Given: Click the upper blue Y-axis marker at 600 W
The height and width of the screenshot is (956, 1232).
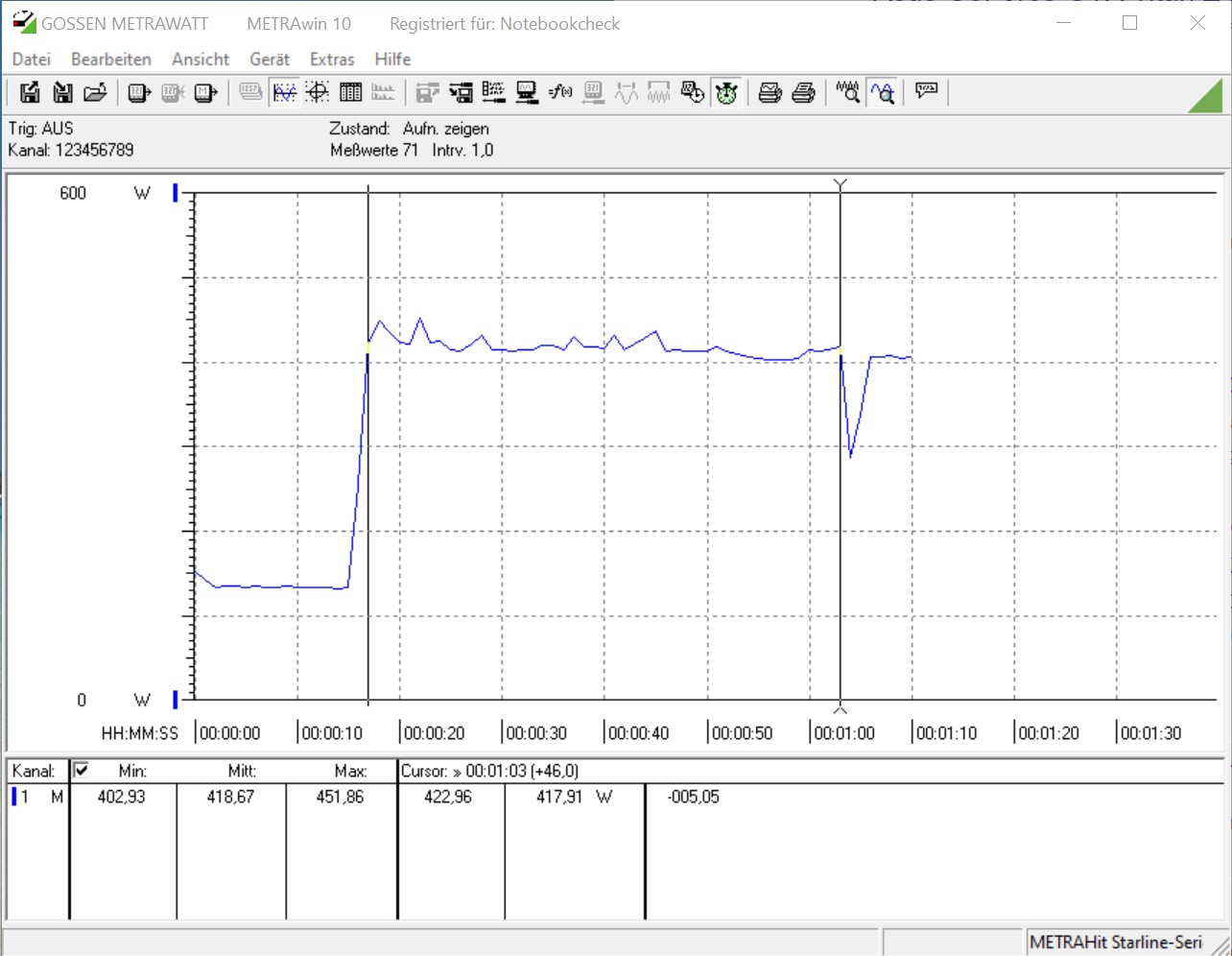Looking at the screenshot, I should tap(176, 193).
